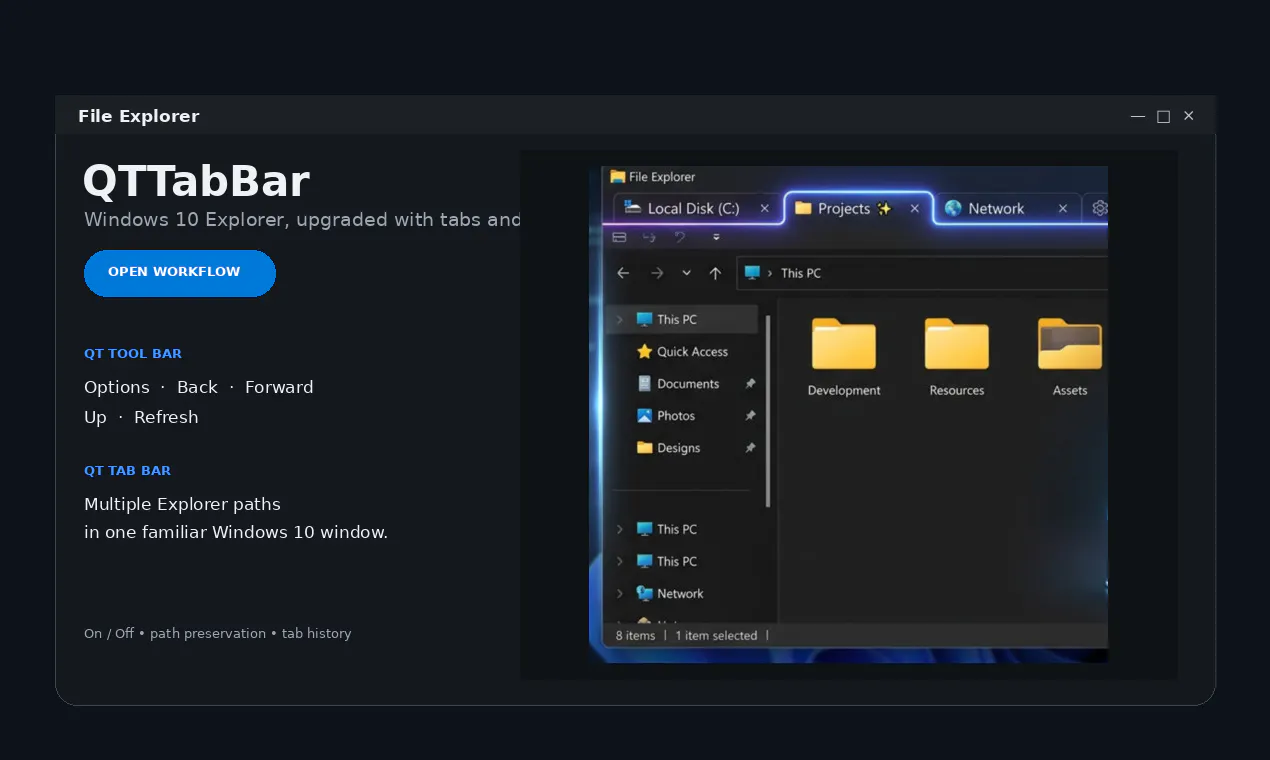Viewport: 1270px width, 760px height.
Task: Go back with the left arrow
Action: tap(623, 273)
